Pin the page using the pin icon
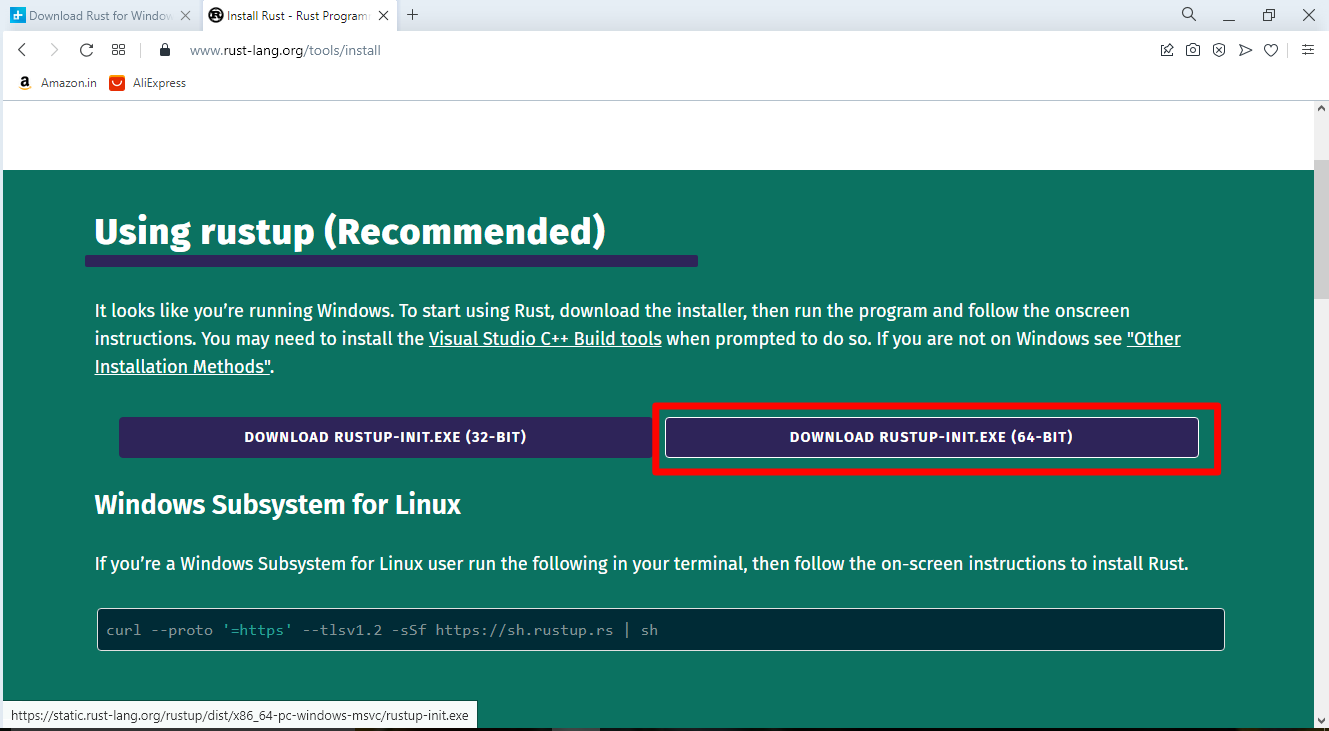 (x=1166, y=49)
